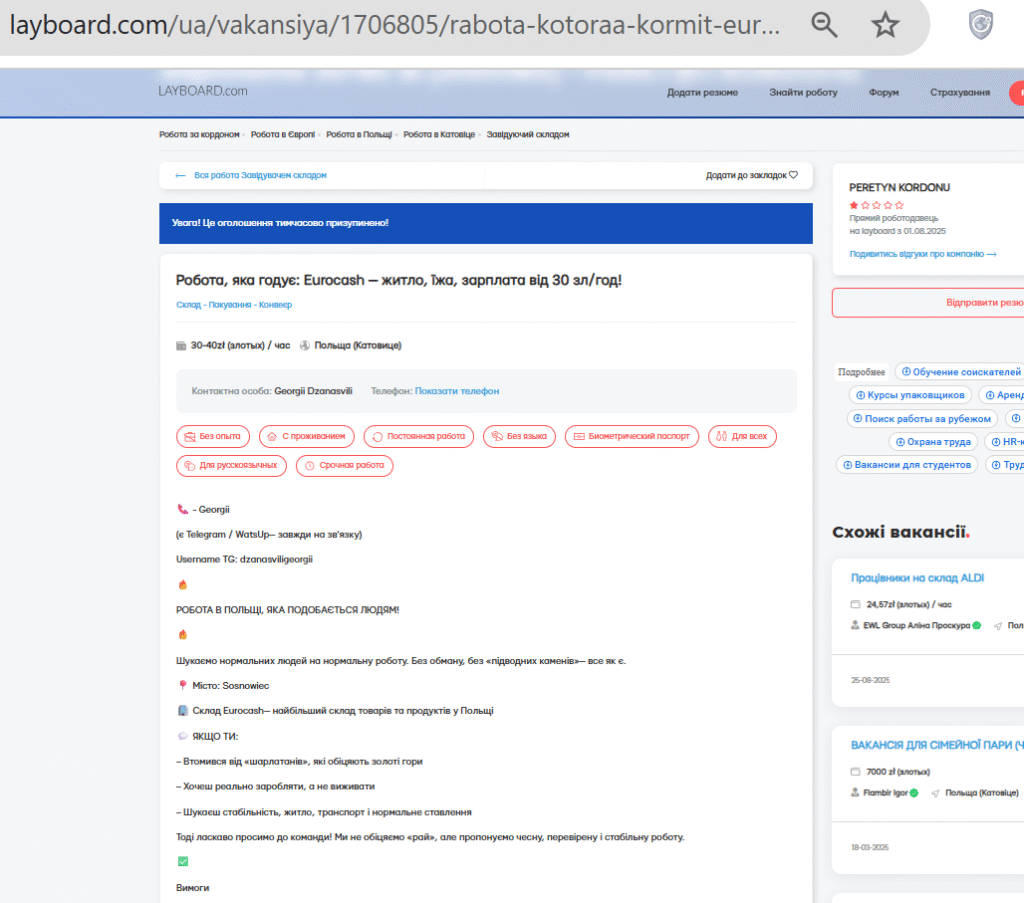Open Працівники на склад ALDI vacancy
1024x903 pixels.
pos(917,578)
